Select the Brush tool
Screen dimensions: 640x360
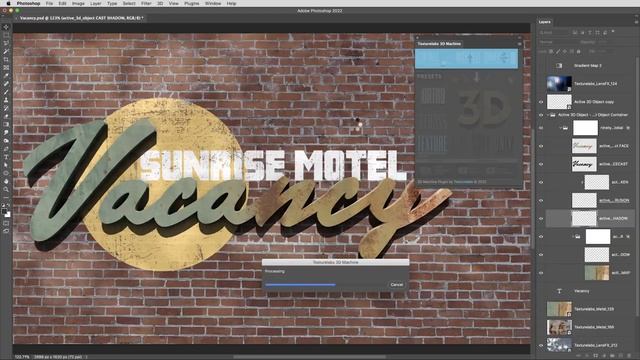6,92
